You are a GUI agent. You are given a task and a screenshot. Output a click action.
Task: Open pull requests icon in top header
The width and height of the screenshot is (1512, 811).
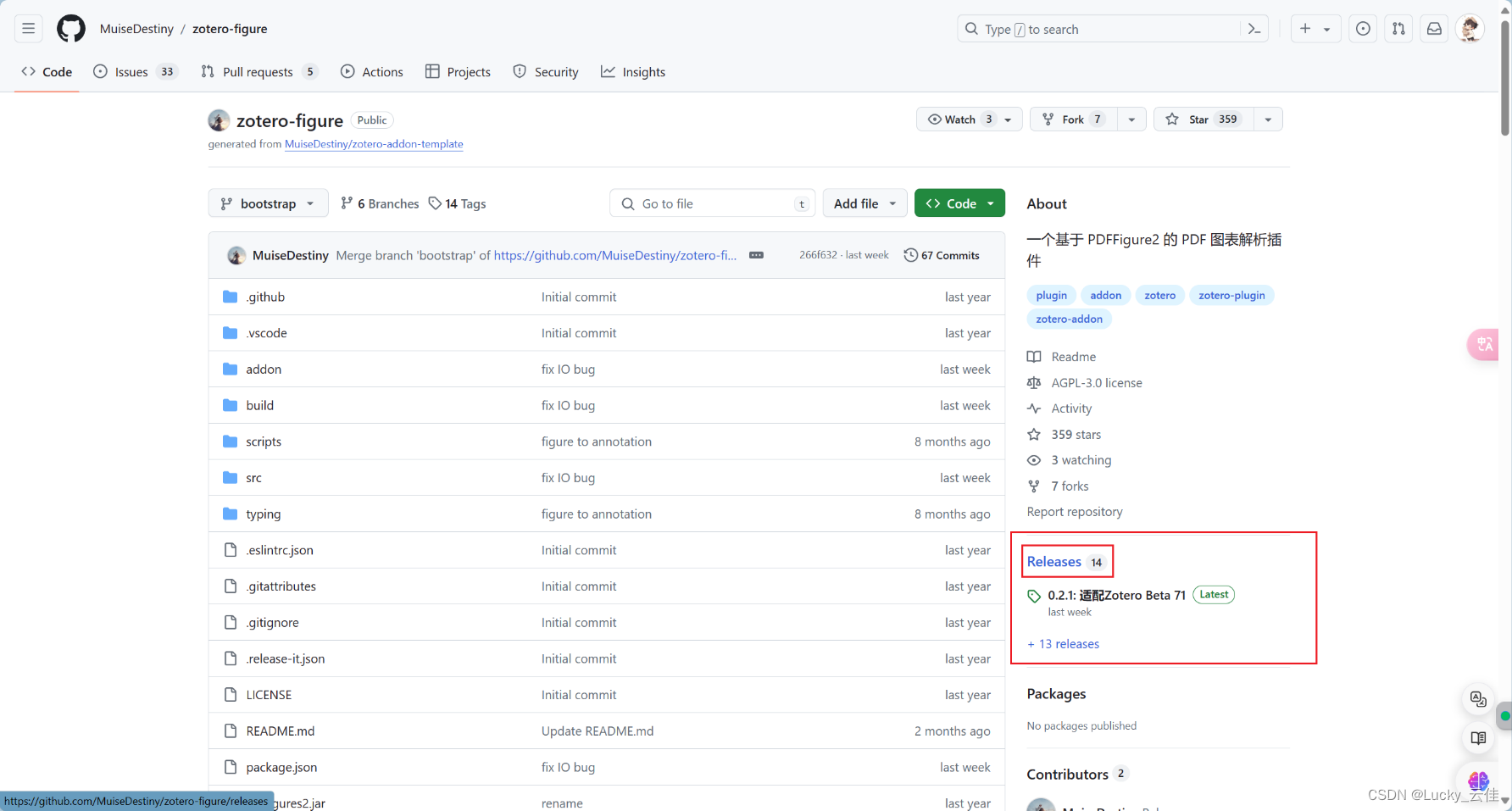tap(1398, 29)
